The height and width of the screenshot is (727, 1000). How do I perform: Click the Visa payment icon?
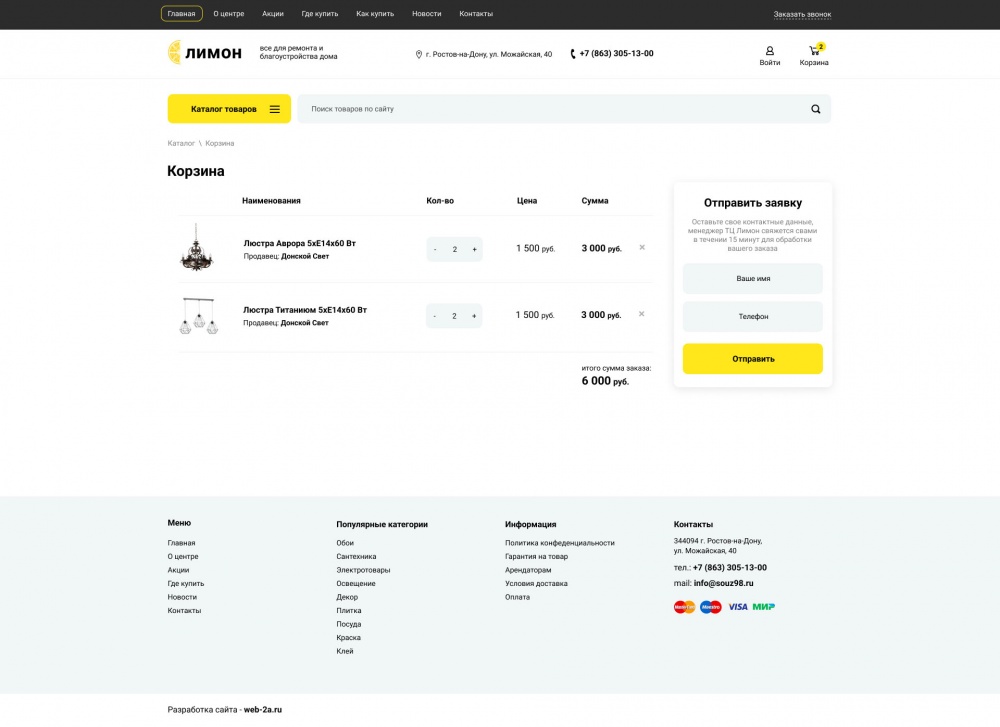click(x=738, y=607)
